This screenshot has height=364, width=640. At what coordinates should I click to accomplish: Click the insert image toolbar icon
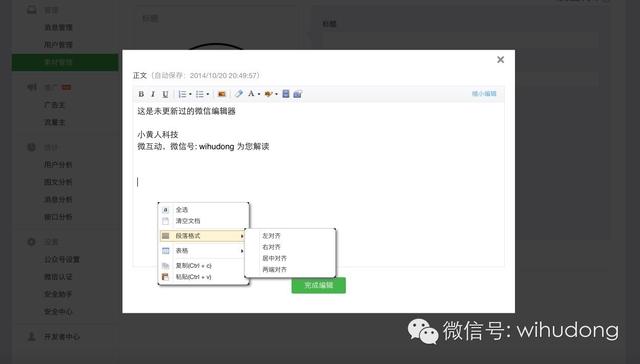[x=222, y=94]
